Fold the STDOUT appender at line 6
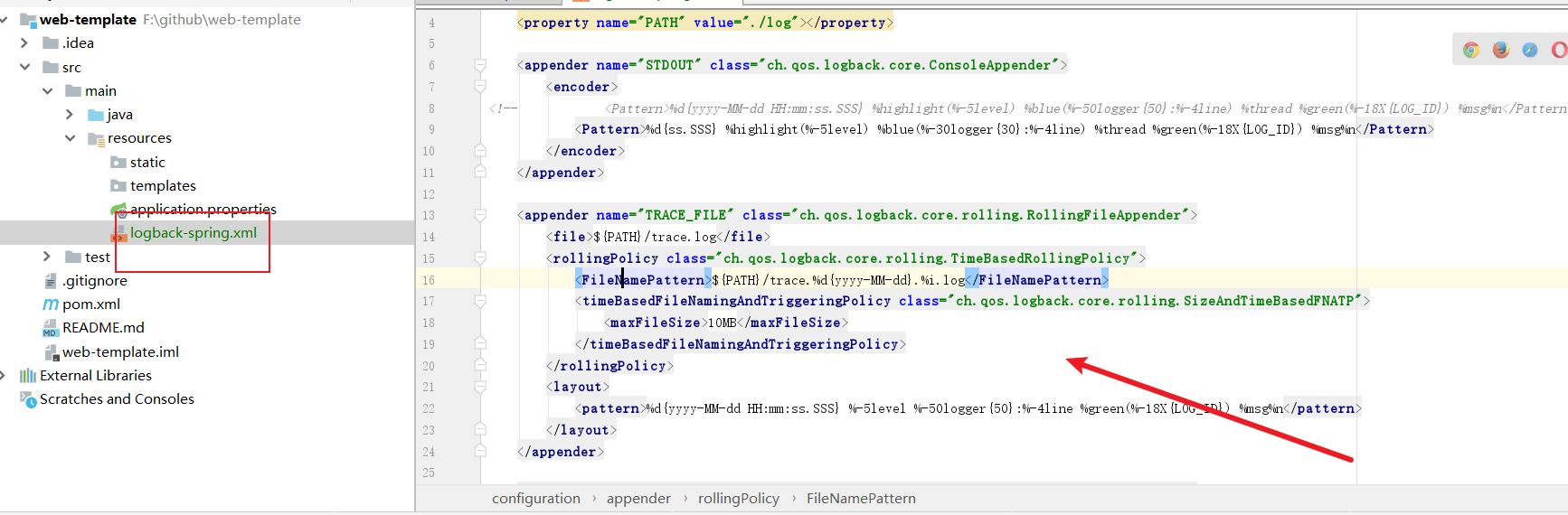1568x515 pixels. pos(480,65)
